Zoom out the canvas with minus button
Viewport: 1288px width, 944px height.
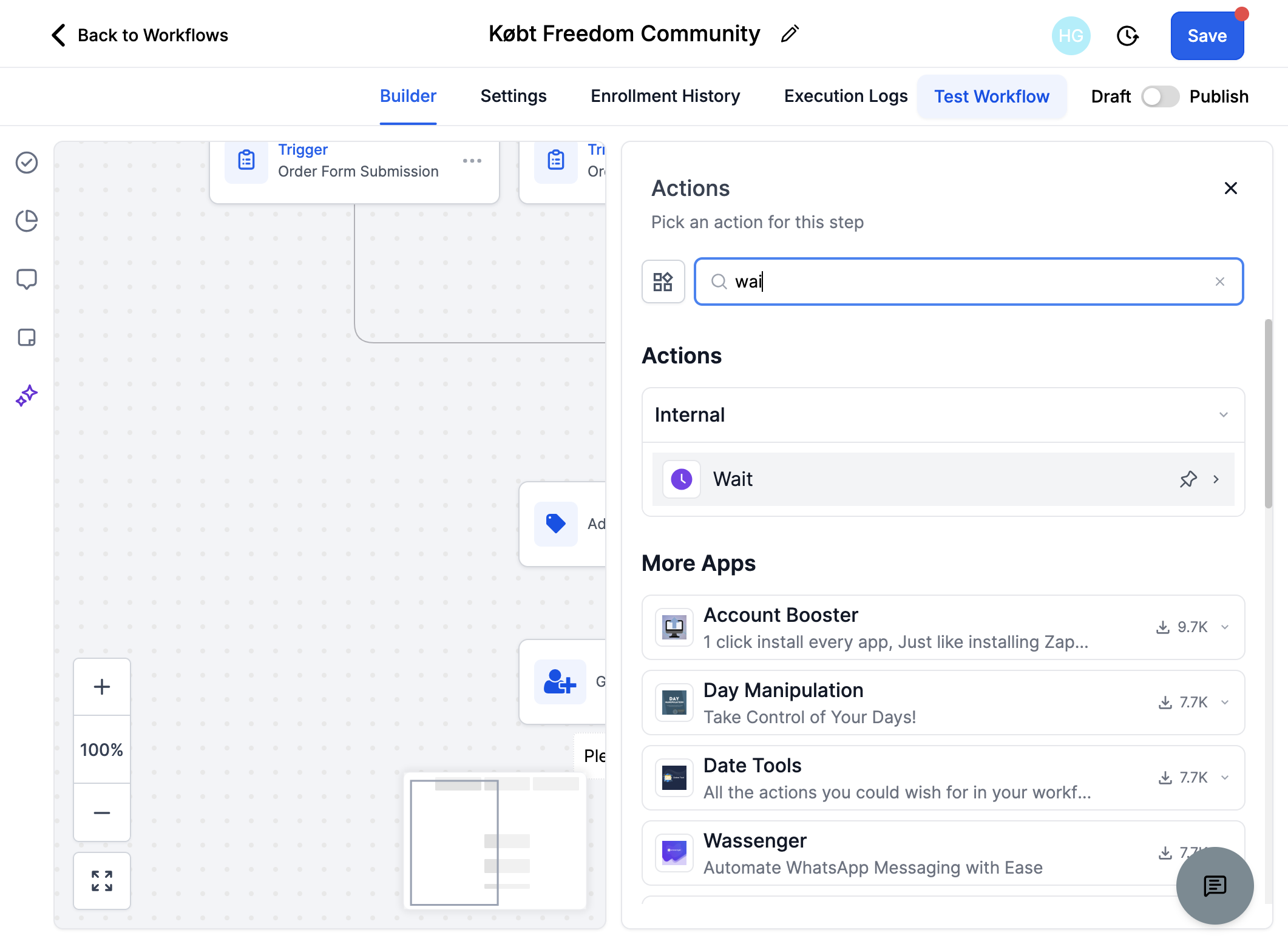(102, 812)
